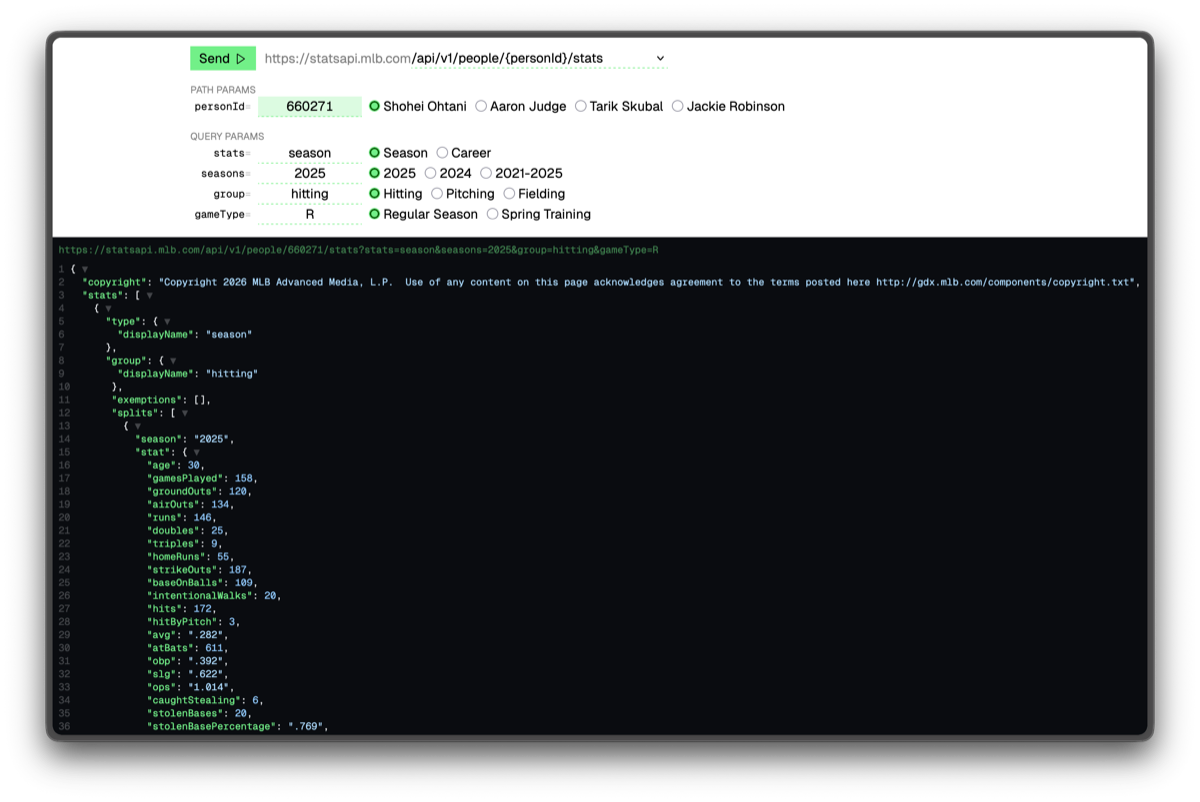Viewport: 1200px width, 802px height.
Task: Collapse the "group" object disclosure triangle
Action: click(x=174, y=360)
